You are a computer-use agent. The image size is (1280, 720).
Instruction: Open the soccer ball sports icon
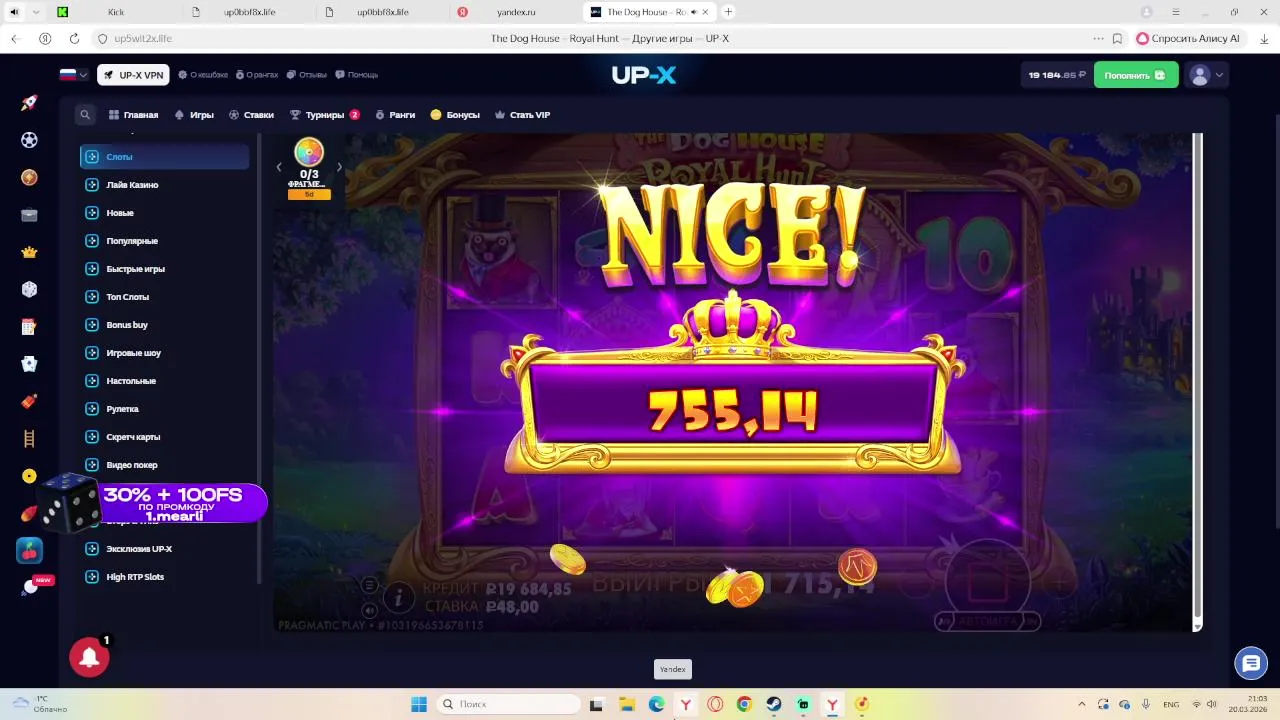29,140
